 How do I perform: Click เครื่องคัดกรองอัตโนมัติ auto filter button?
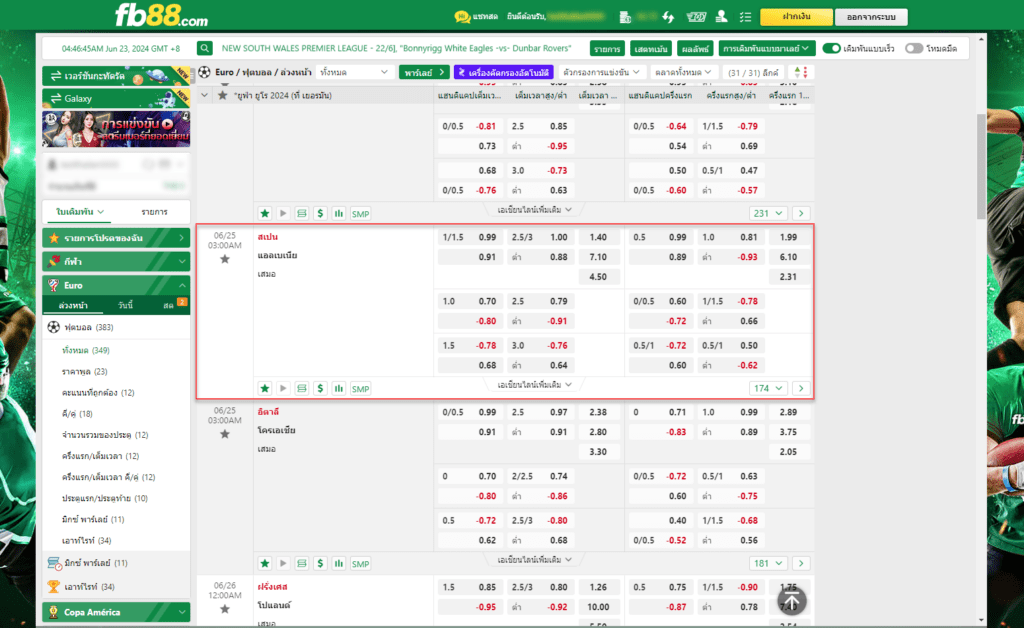pos(504,72)
